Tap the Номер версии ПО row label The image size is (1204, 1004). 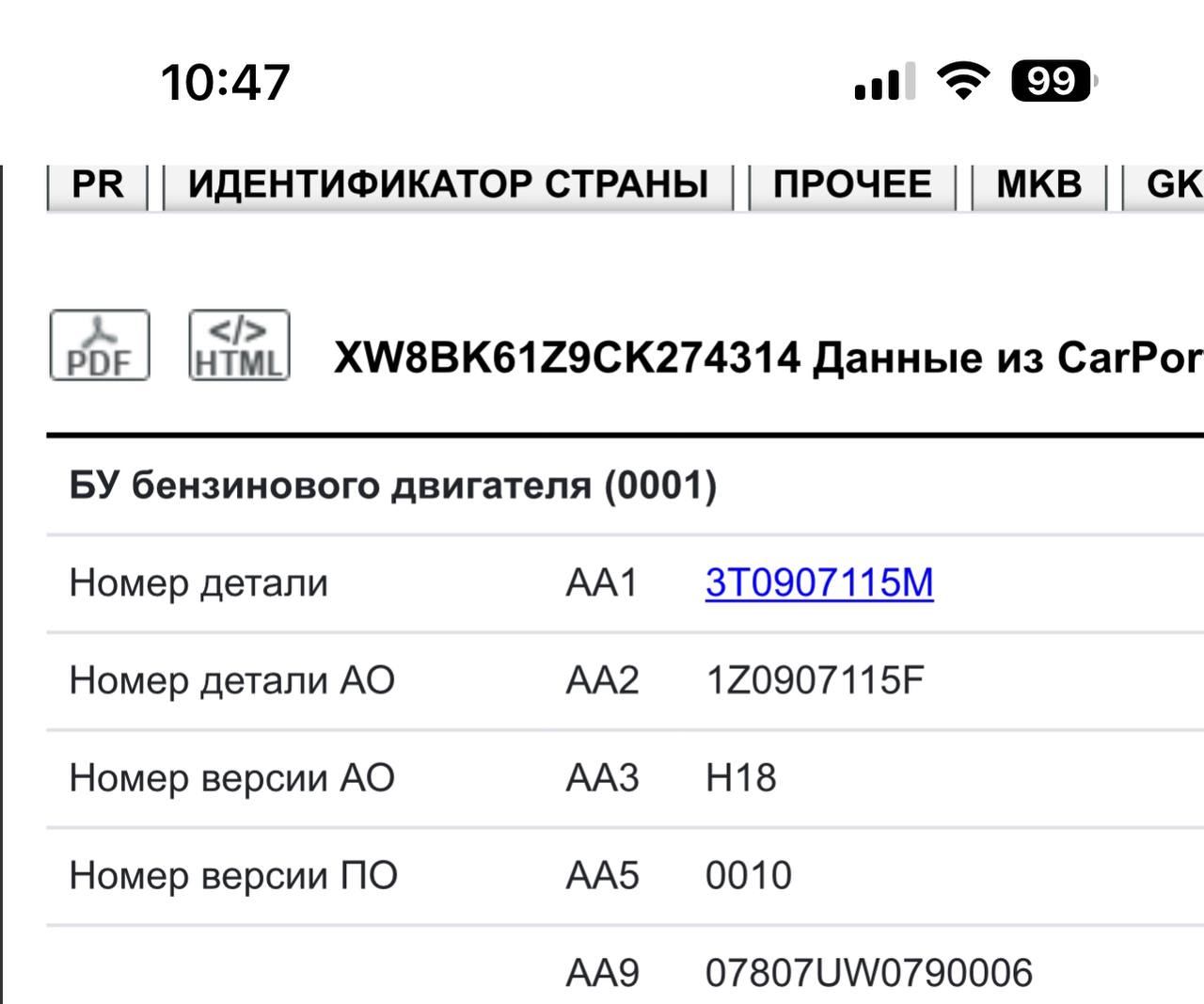233,876
